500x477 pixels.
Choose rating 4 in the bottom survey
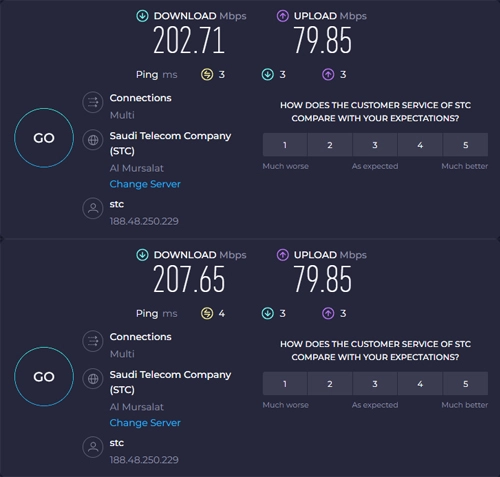(420, 384)
